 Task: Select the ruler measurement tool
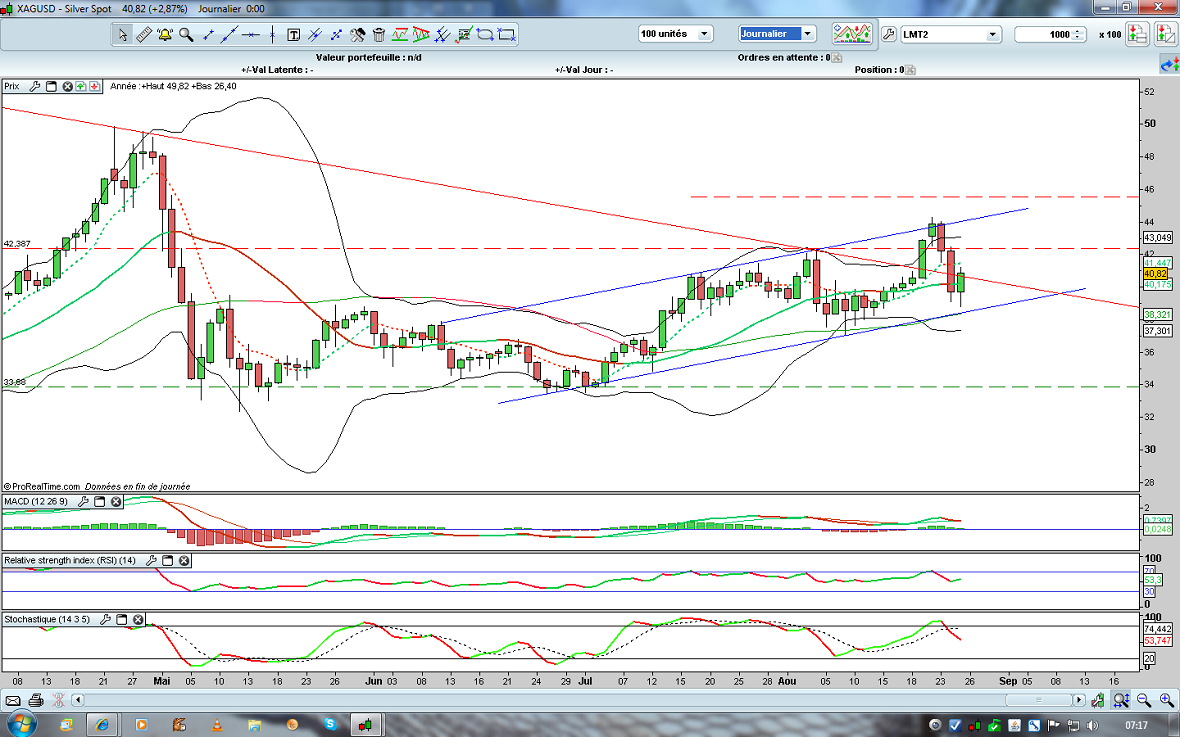(x=143, y=34)
